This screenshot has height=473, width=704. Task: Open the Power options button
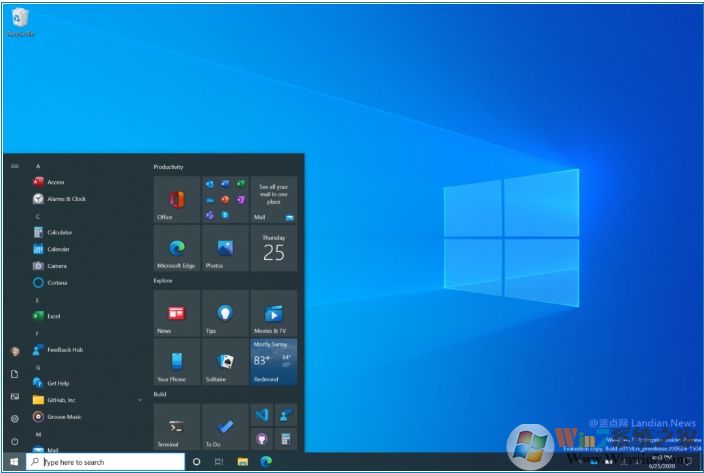coord(15,441)
